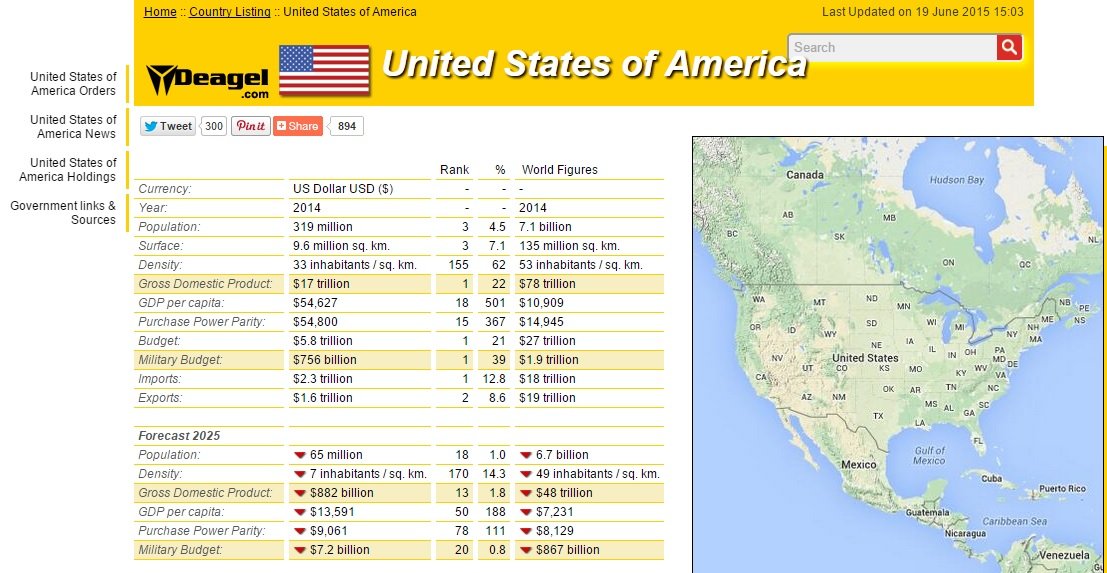Click the 33 inhabitants / sq. km. density
Viewport: 1107px width, 573px height.
pyautogui.click(x=354, y=265)
